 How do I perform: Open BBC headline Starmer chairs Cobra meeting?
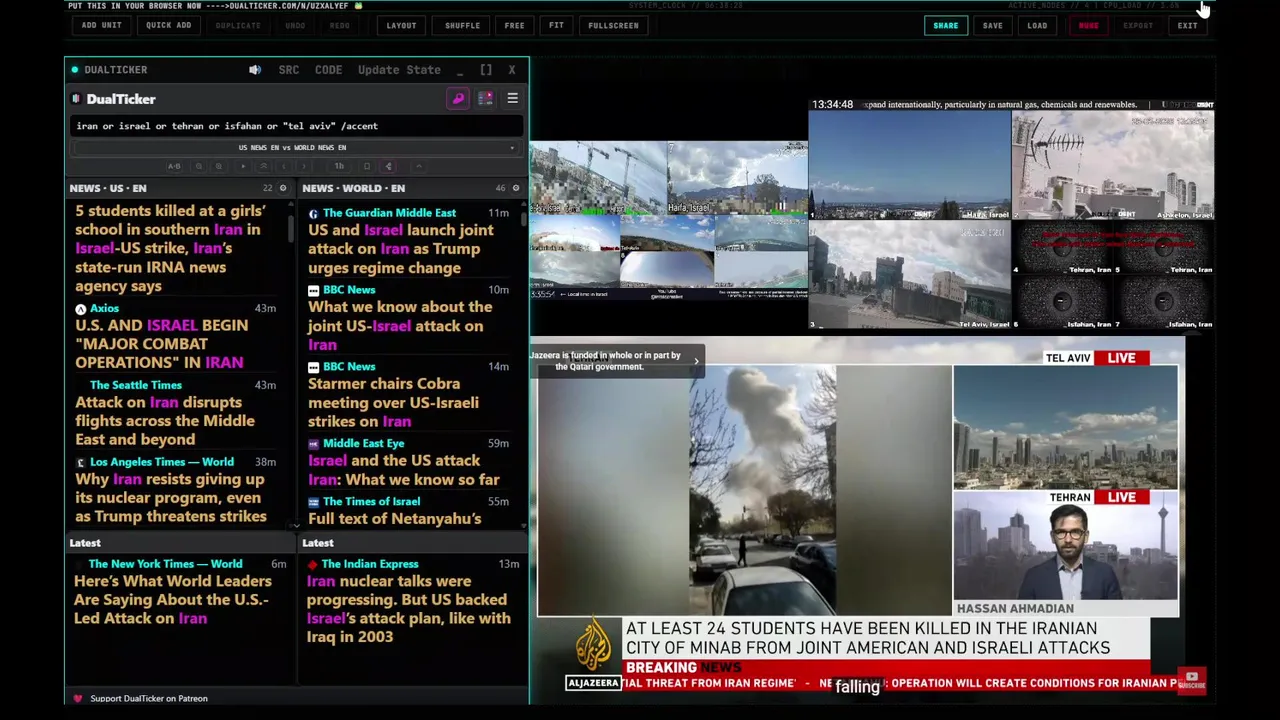pos(393,402)
